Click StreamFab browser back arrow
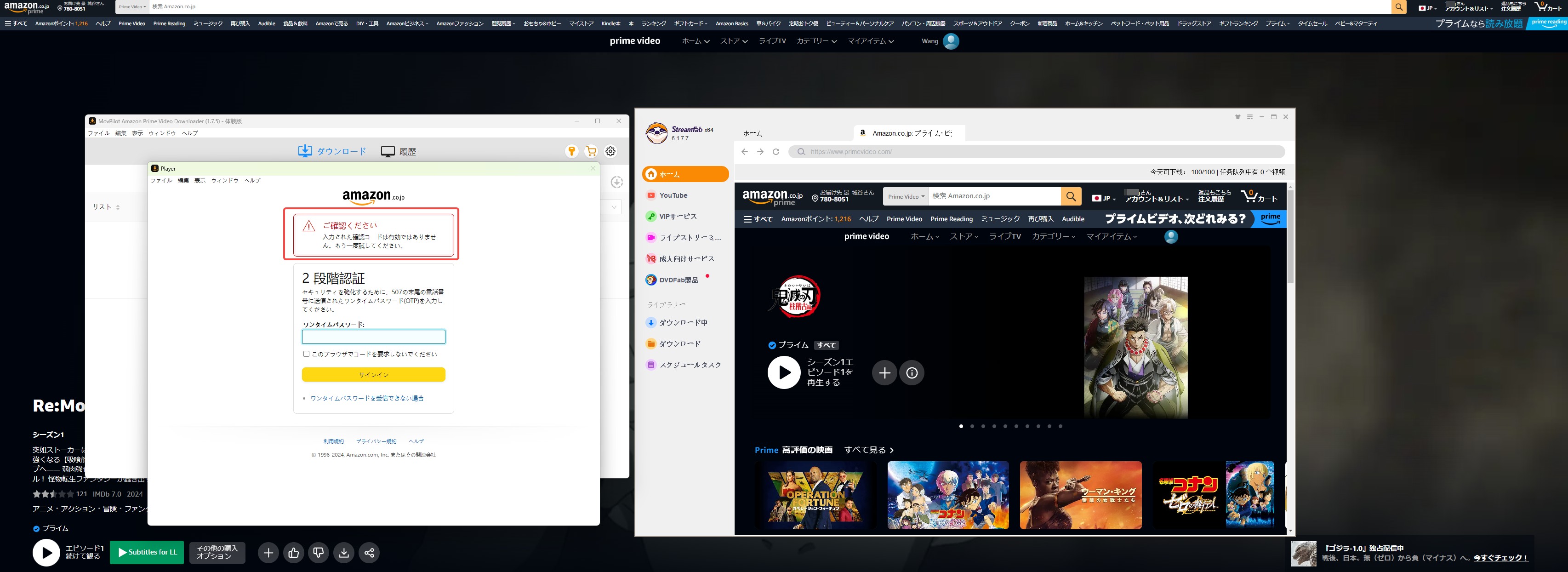 (744, 152)
